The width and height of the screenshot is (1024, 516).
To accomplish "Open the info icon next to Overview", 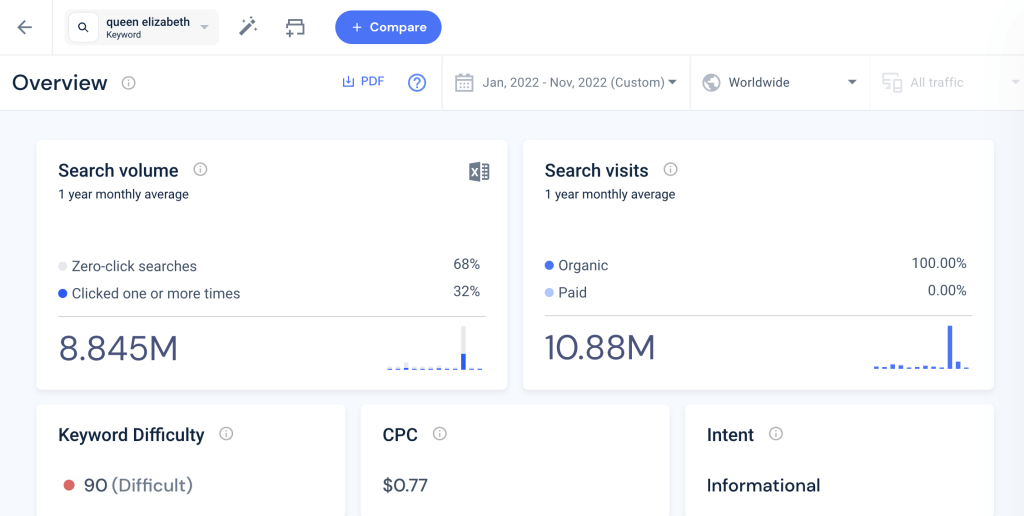I will click(x=129, y=83).
